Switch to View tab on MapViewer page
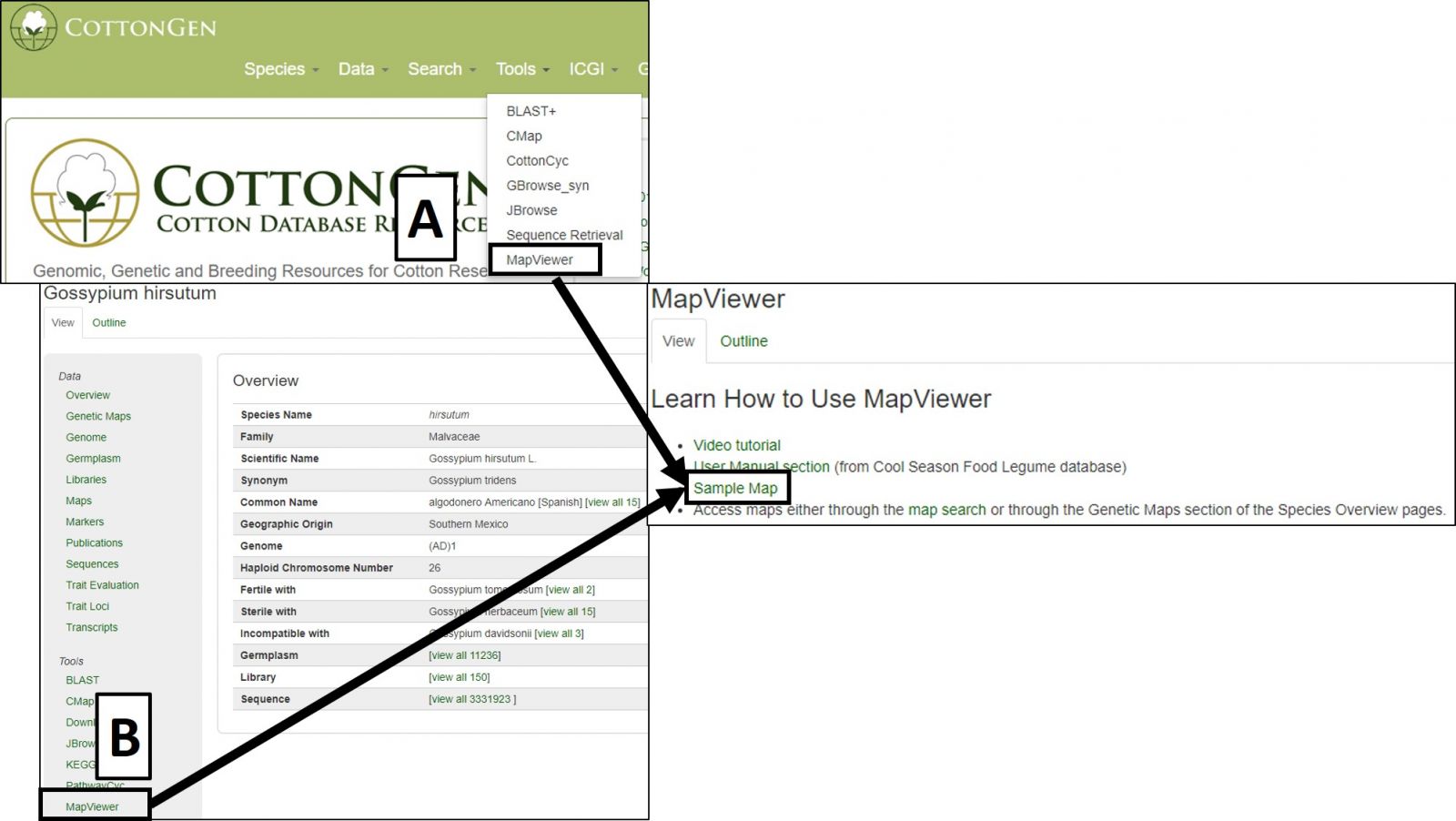The image size is (1456, 821). pyautogui.click(x=678, y=340)
